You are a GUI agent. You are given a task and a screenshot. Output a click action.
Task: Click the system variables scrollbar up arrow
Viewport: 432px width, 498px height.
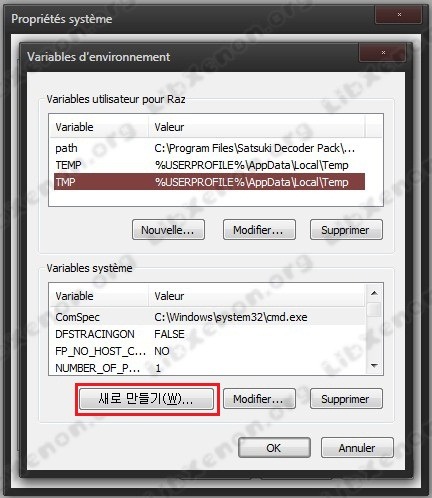pos(374,293)
